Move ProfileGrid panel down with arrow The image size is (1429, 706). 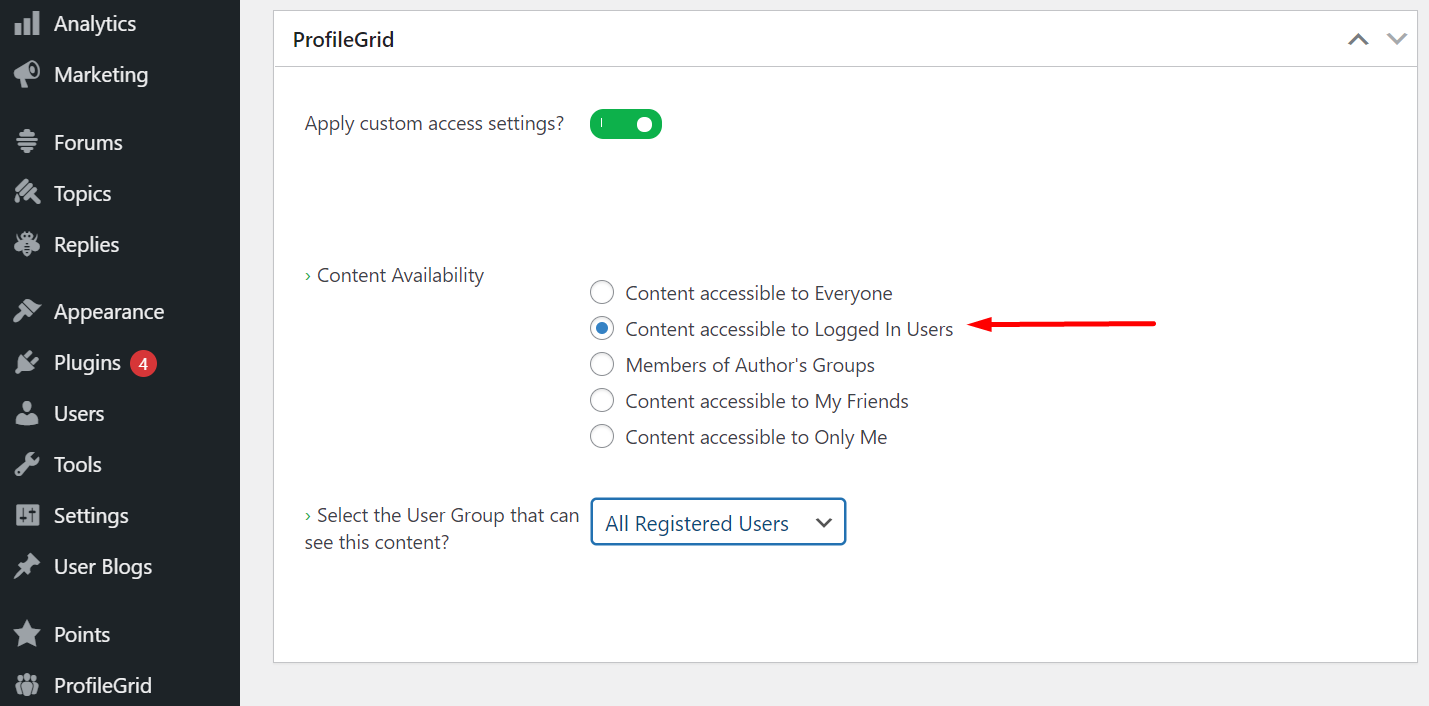tap(1397, 40)
